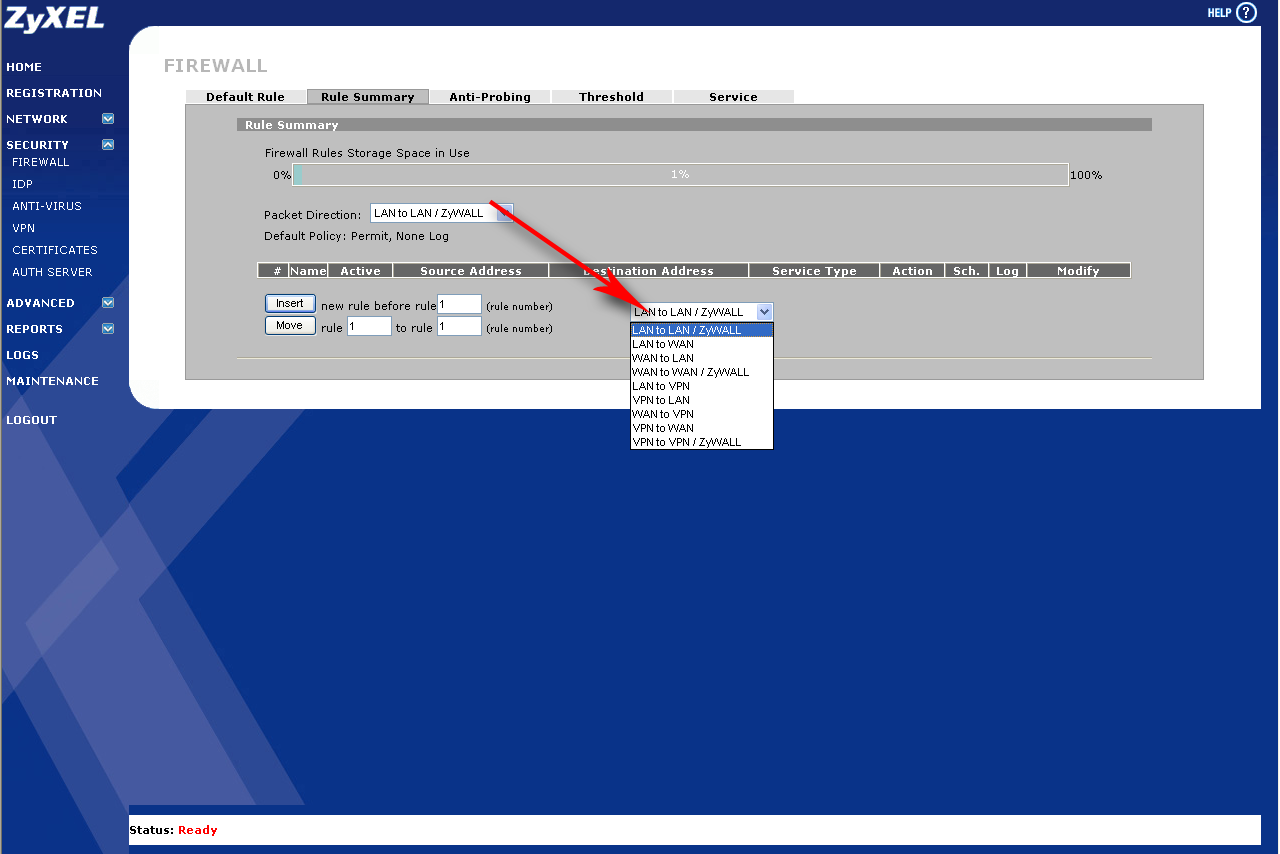Choose 'VPN to WAN' direction option
1280x854 pixels.
pos(701,428)
